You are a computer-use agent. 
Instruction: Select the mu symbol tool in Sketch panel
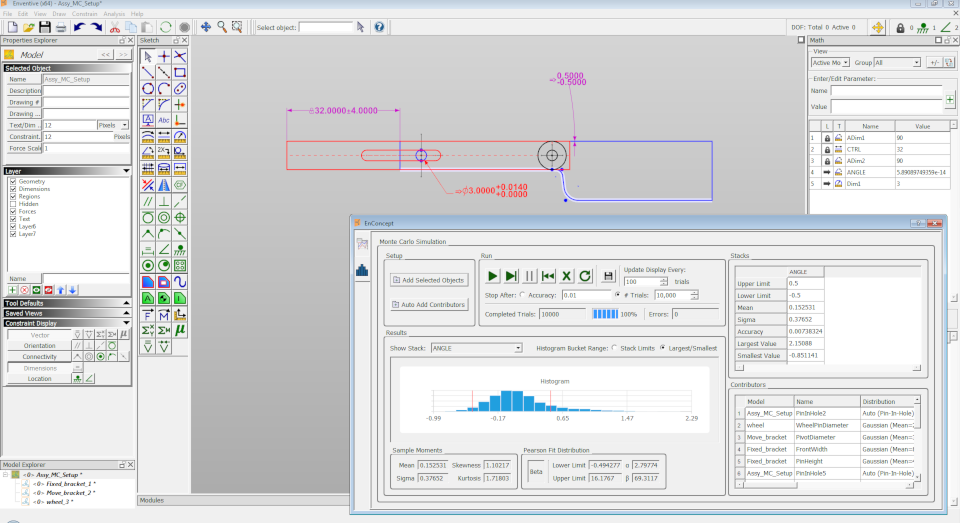180,330
